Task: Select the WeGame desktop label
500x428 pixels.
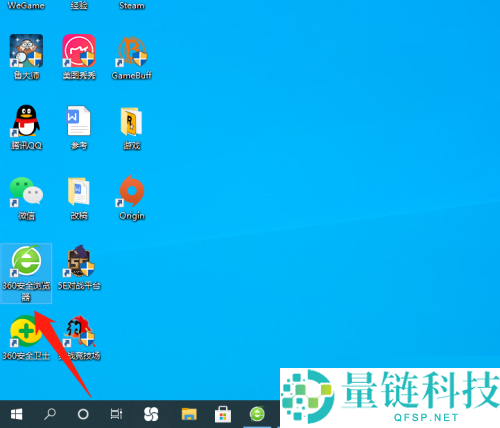Action: tap(26, 6)
